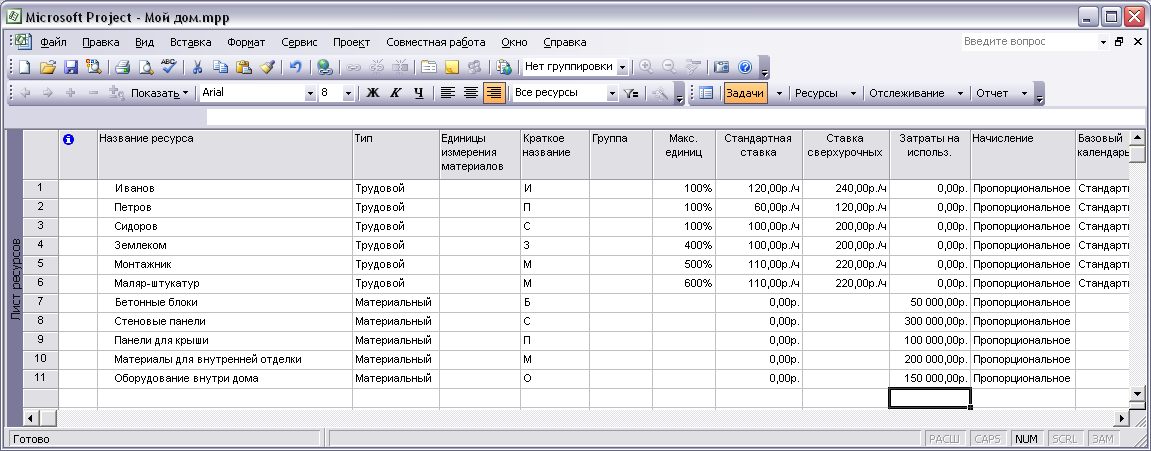Image resolution: width=1151 pixels, height=451 pixels.
Task: Open the Проект menu
Action: point(352,43)
